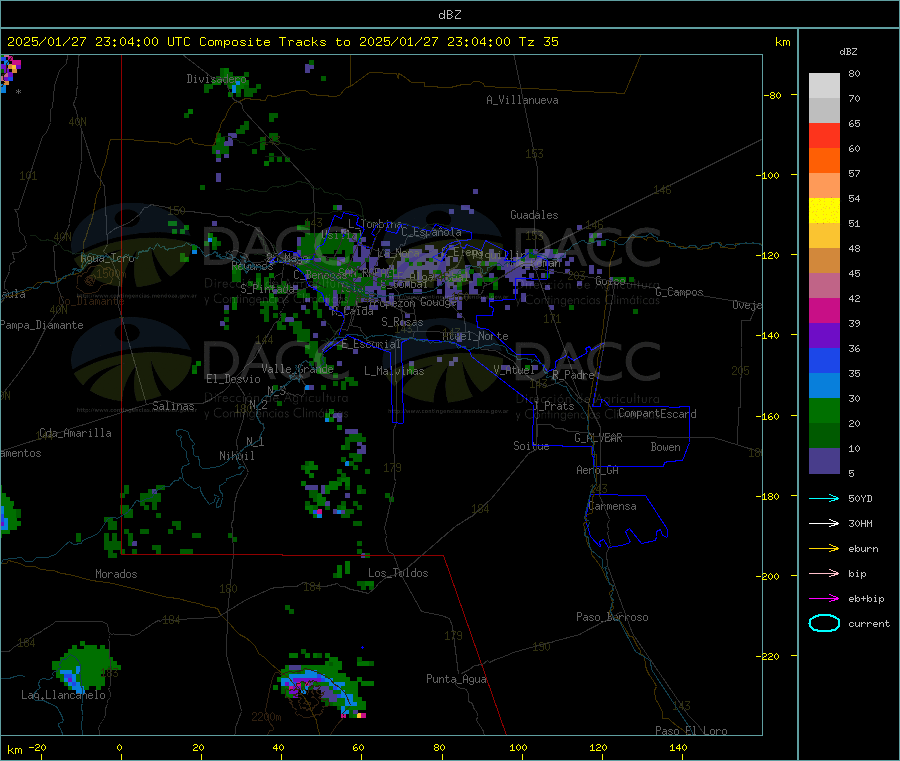Click the magenta eb+bip arrow icon
The height and width of the screenshot is (761, 900).
[824, 598]
